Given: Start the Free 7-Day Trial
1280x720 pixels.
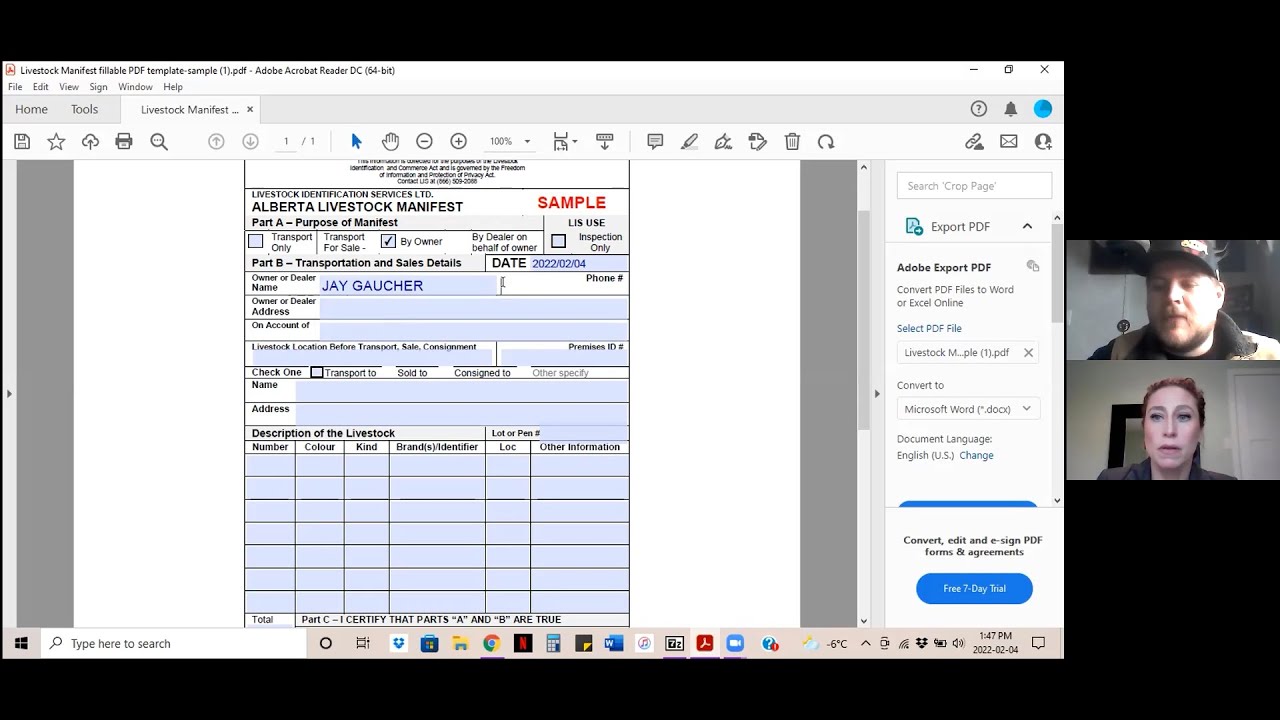Looking at the screenshot, I should coord(974,588).
